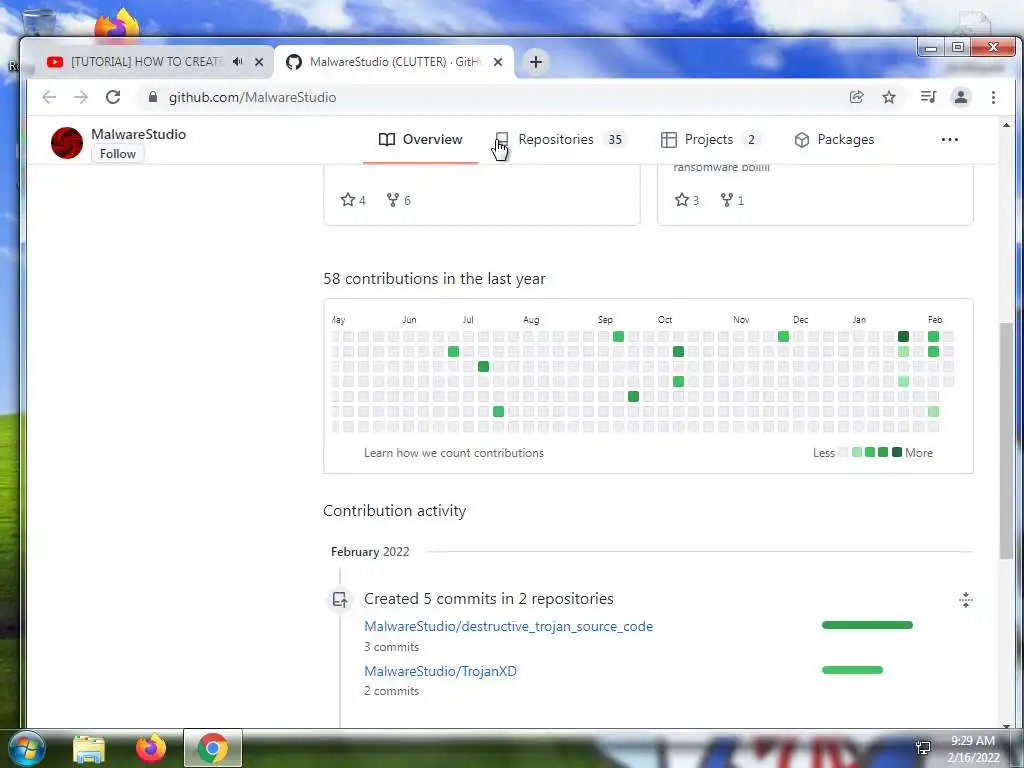This screenshot has height=768, width=1024.
Task: Click the network icon in system tray
Action: tap(923, 748)
